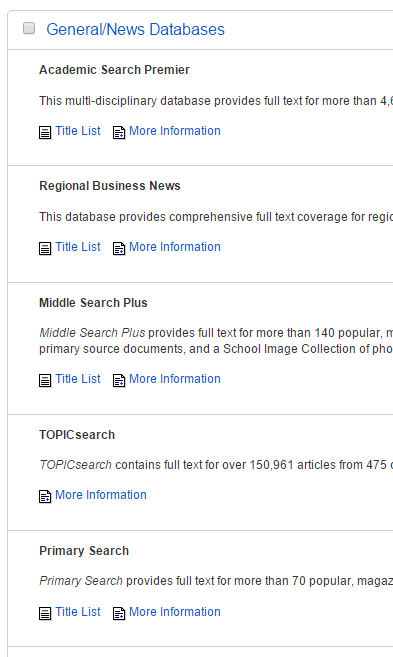Click More Information icon under Regional Business News
This screenshot has width=393, height=657.
(x=119, y=248)
